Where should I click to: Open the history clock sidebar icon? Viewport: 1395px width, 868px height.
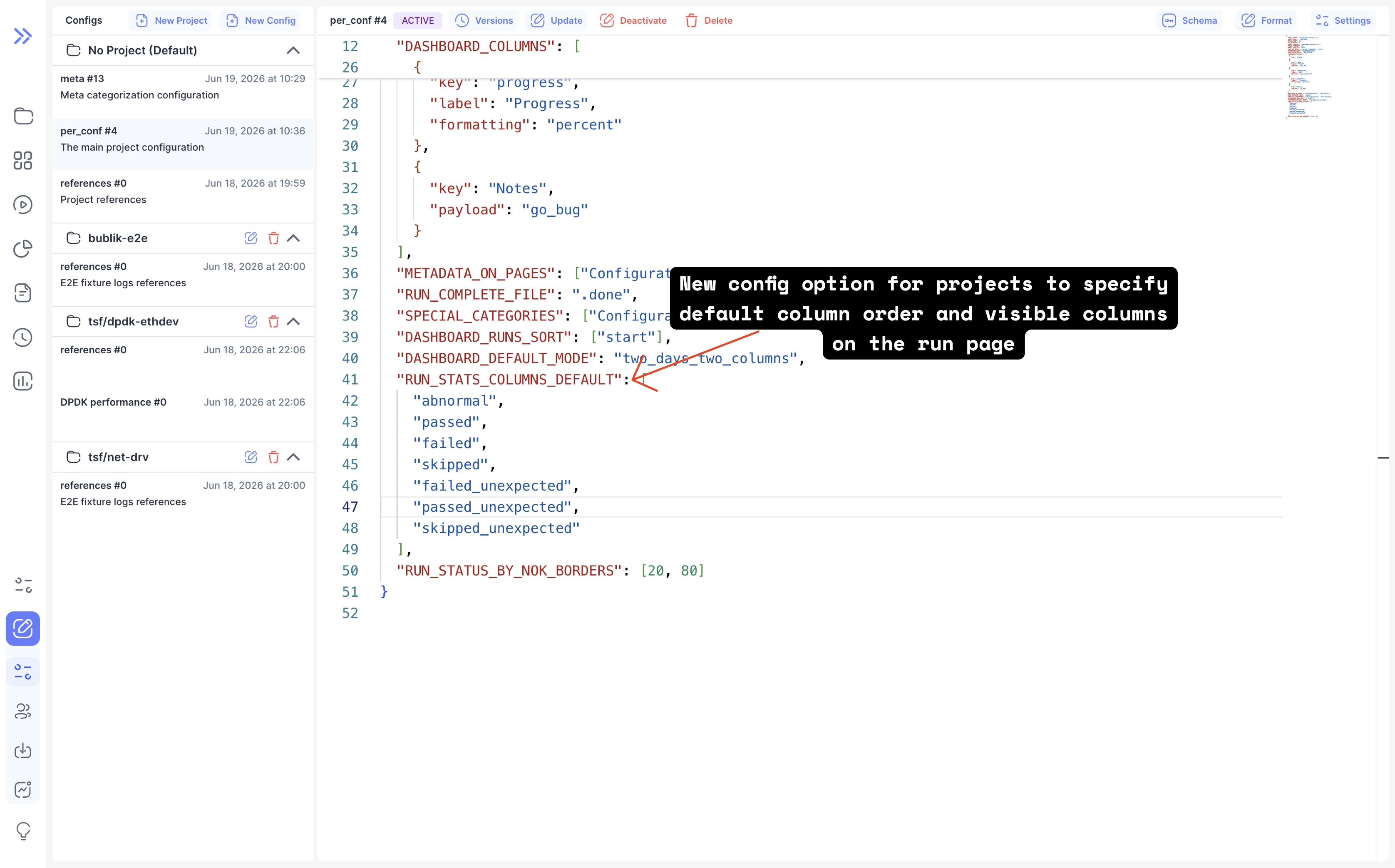(23, 337)
